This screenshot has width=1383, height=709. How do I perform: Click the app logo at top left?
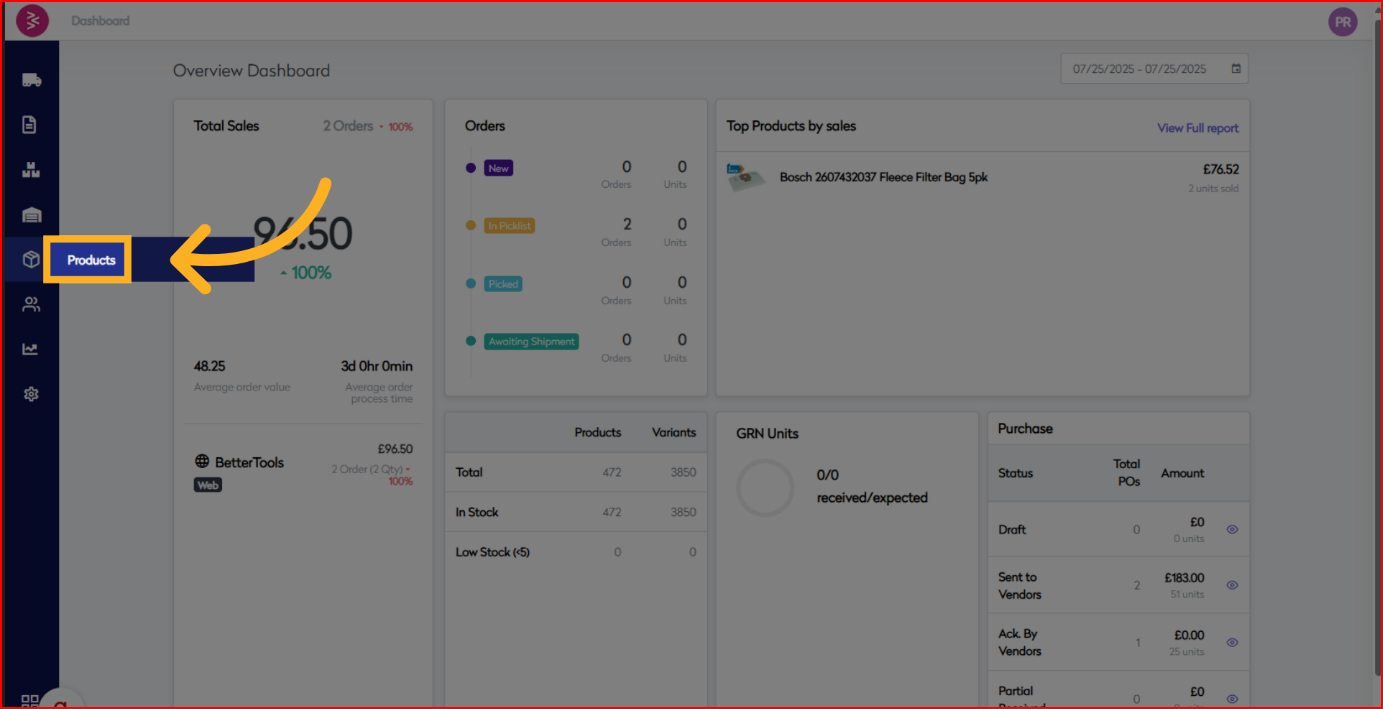coord(32,20)
